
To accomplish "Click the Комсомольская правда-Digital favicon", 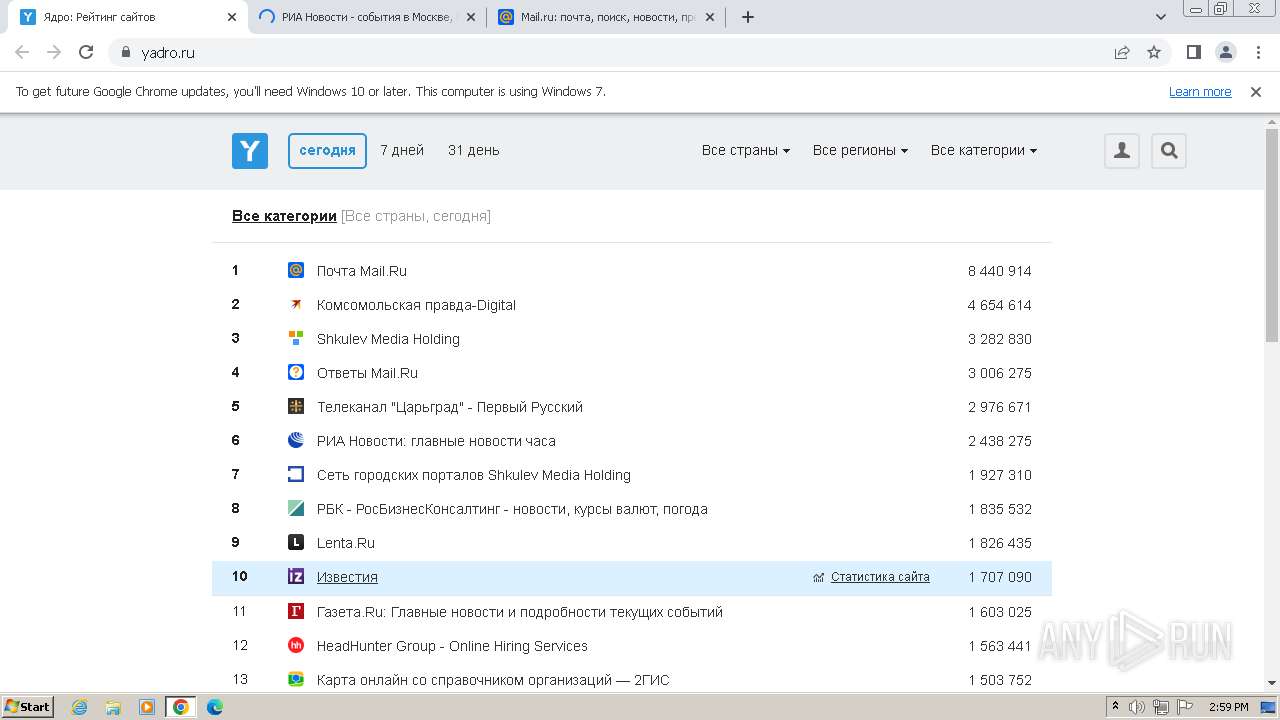I will click(296, 304).
